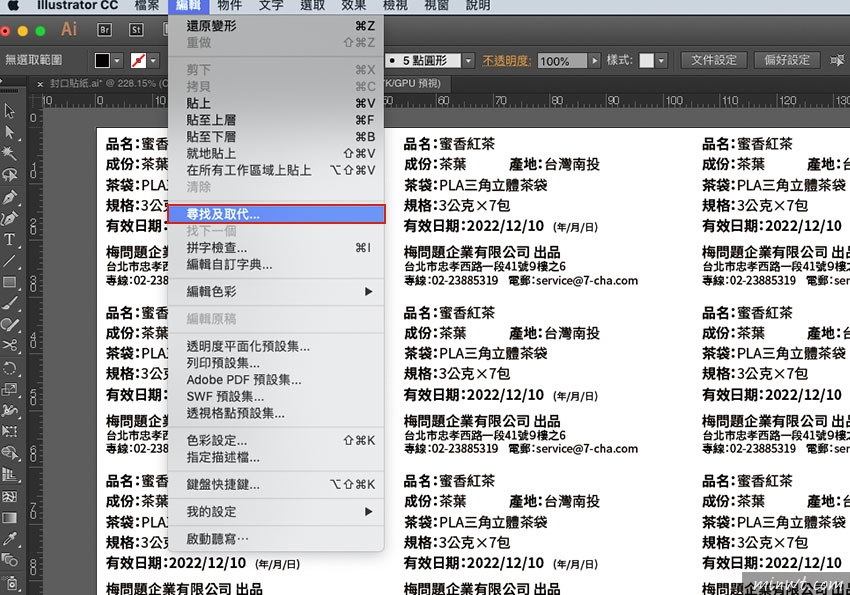The width and height of the screenshot is (850, 595).
Task: Choose the Rectangle tool
Action: (9, 282)
